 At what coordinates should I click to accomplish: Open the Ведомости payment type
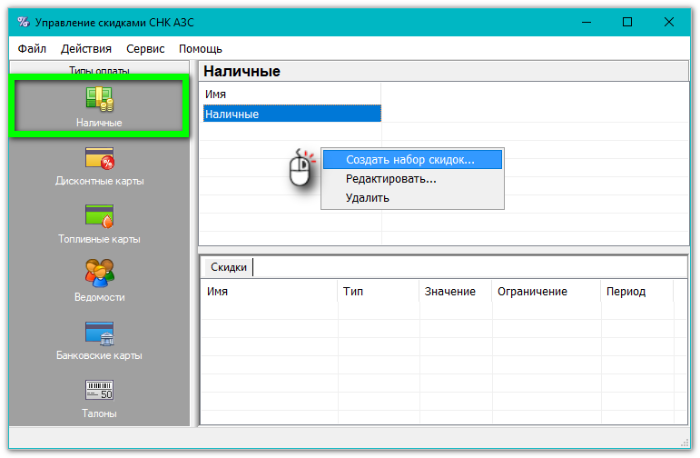(x=99, y=274)
